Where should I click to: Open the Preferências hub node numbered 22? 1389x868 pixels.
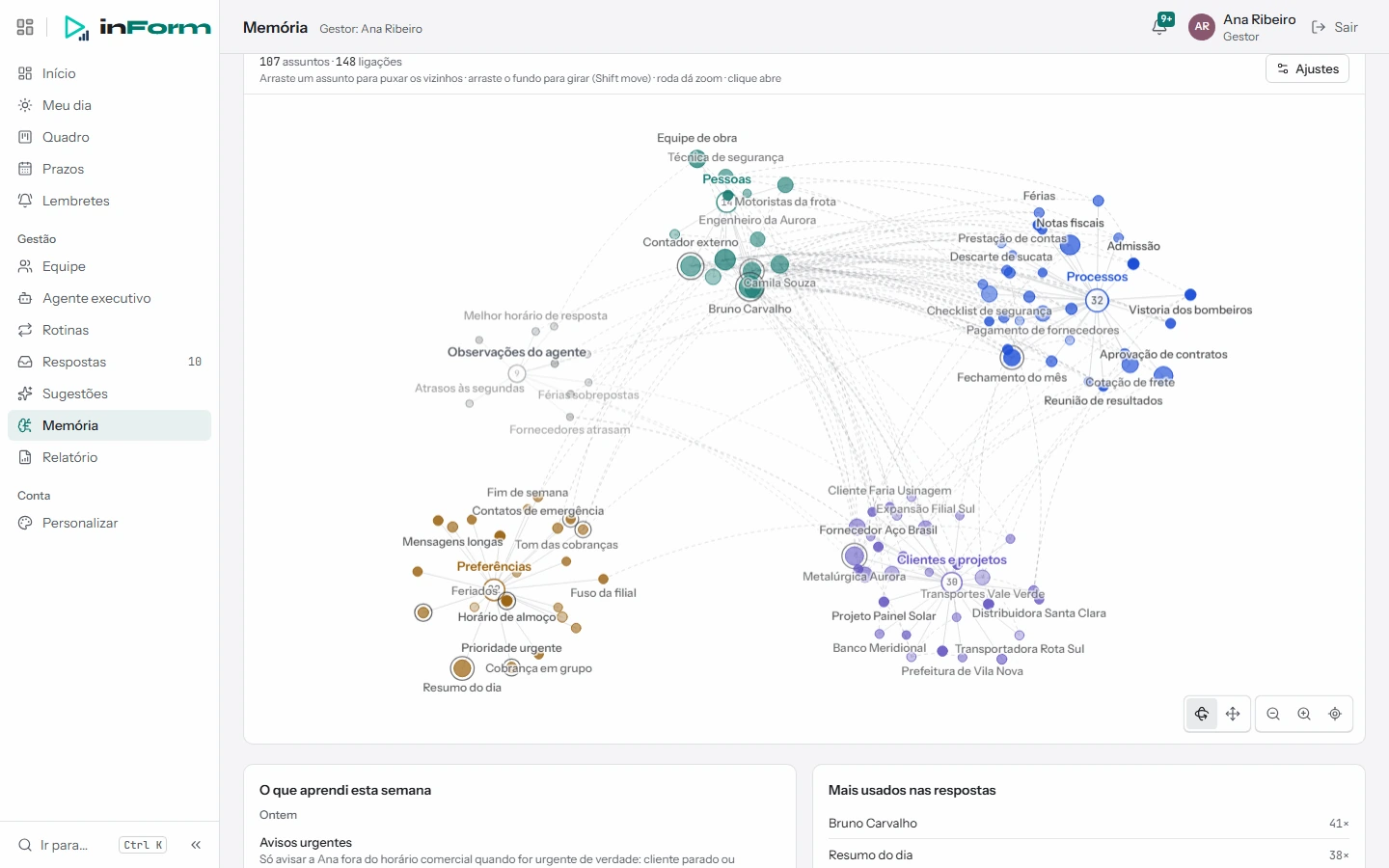[x=494, y=588]
